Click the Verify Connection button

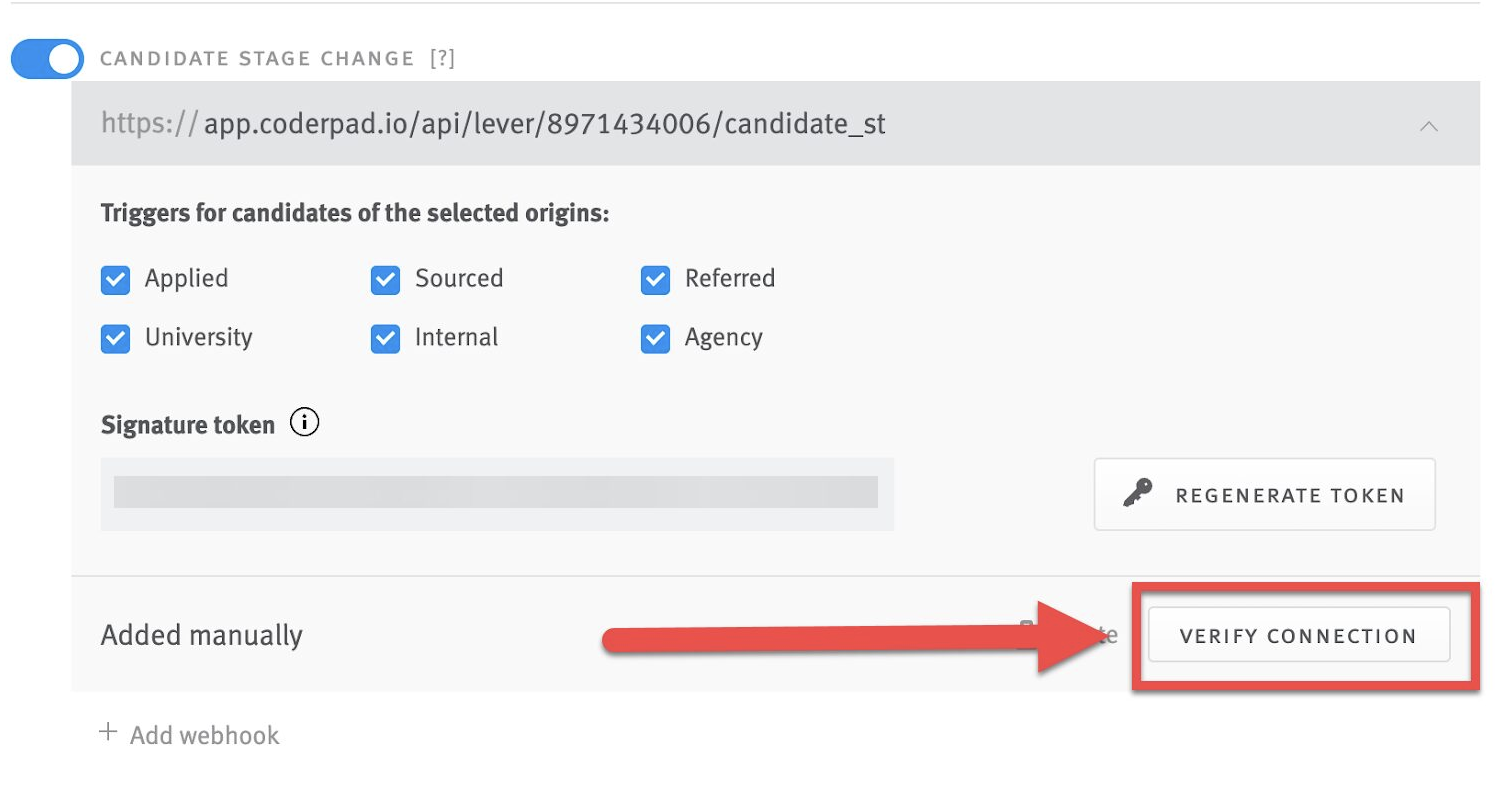(1298, 635)
